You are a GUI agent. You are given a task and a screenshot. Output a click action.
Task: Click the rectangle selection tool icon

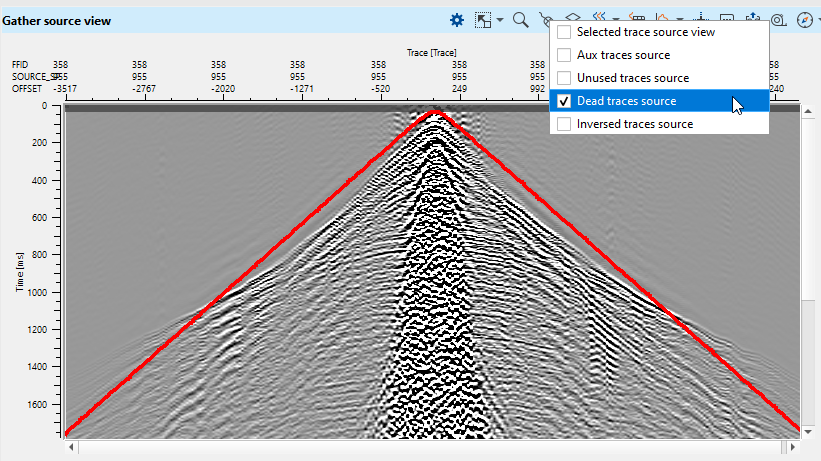(x=483, y=19)
